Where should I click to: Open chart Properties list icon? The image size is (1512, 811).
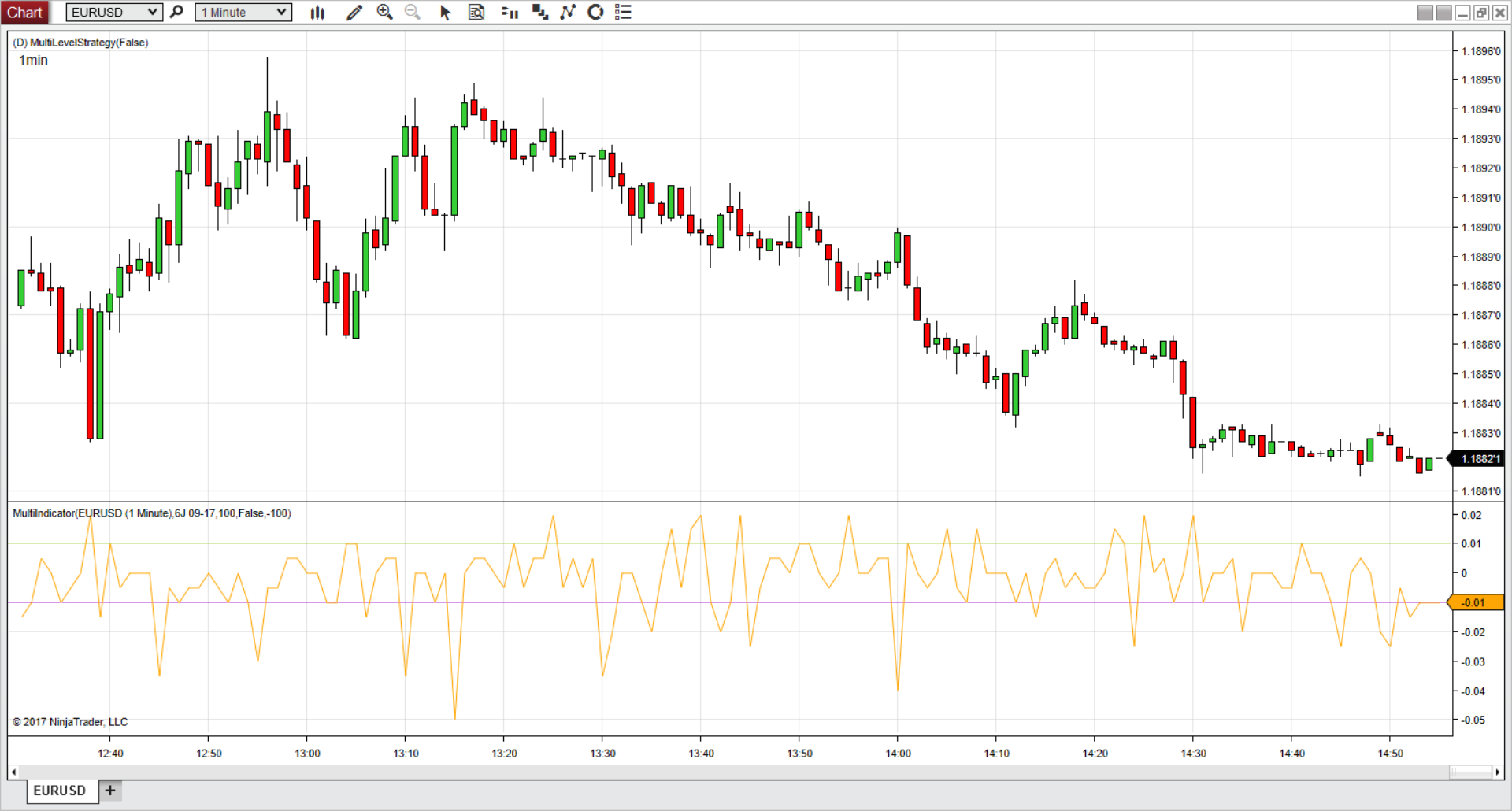pyautogui.click(x=623, y=12)
